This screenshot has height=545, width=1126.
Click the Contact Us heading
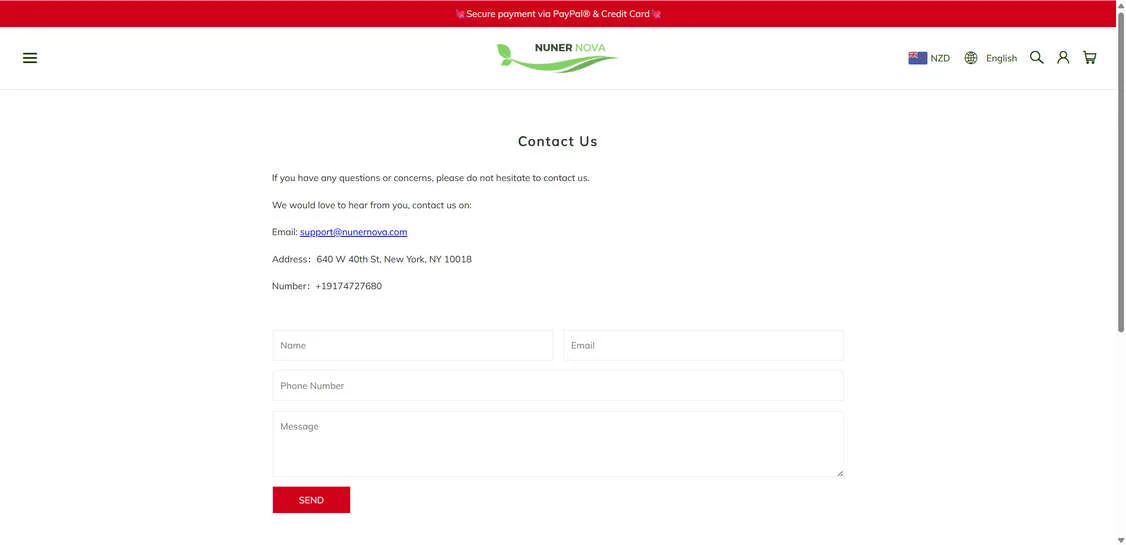557,141
